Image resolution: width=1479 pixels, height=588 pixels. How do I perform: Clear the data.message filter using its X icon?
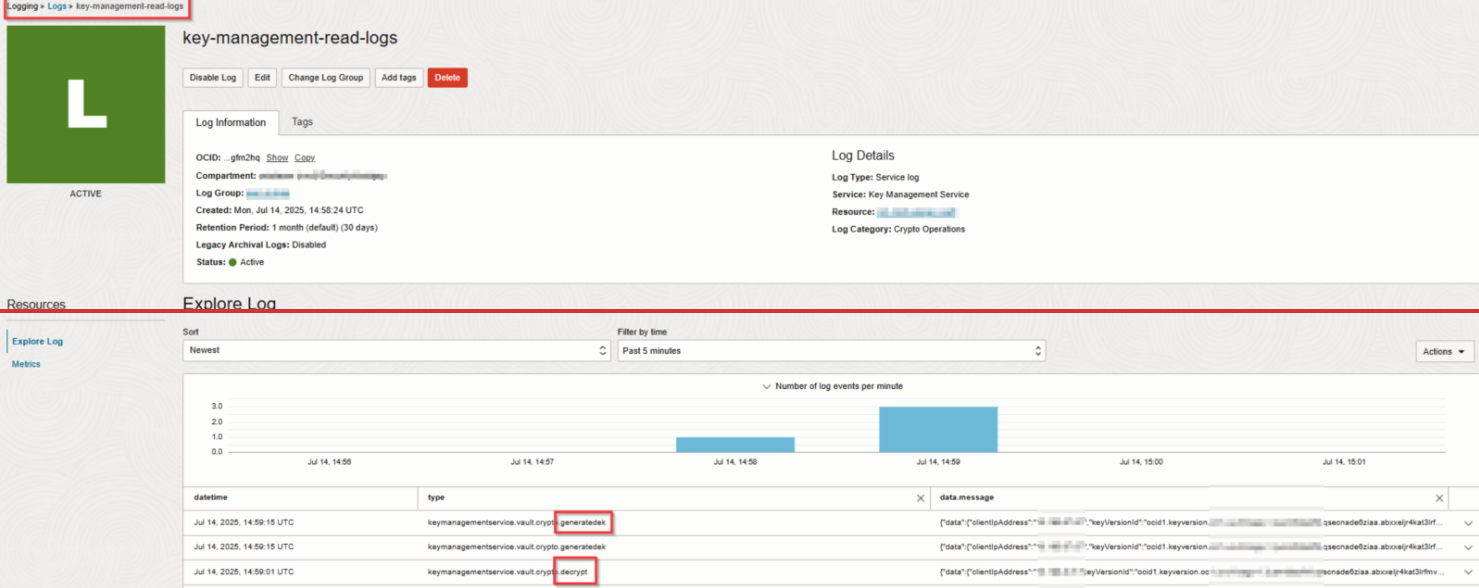pyautogui.click(x=1439, y=497)
